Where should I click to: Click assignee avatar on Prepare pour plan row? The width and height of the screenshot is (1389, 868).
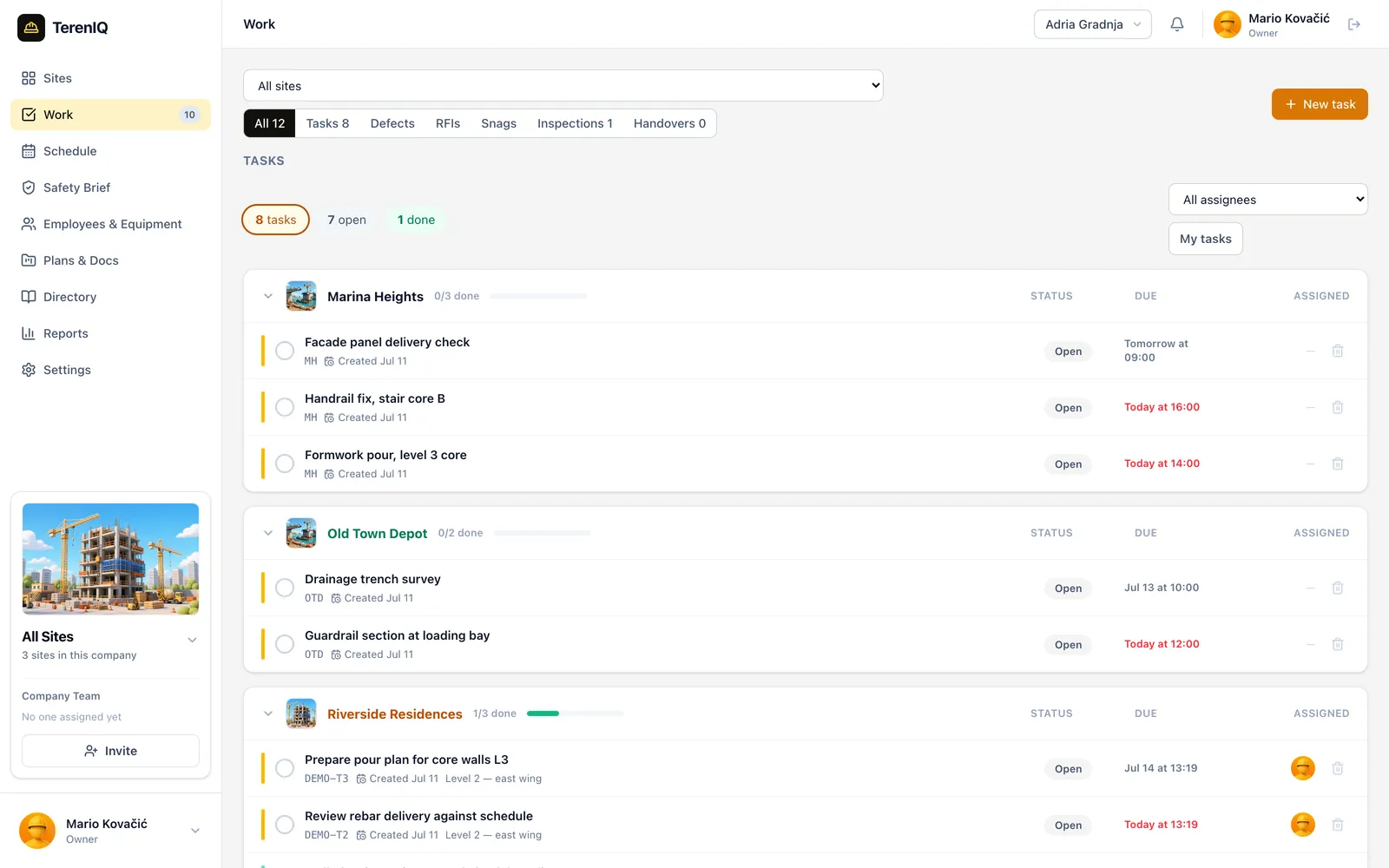(x=1303, y=768)
